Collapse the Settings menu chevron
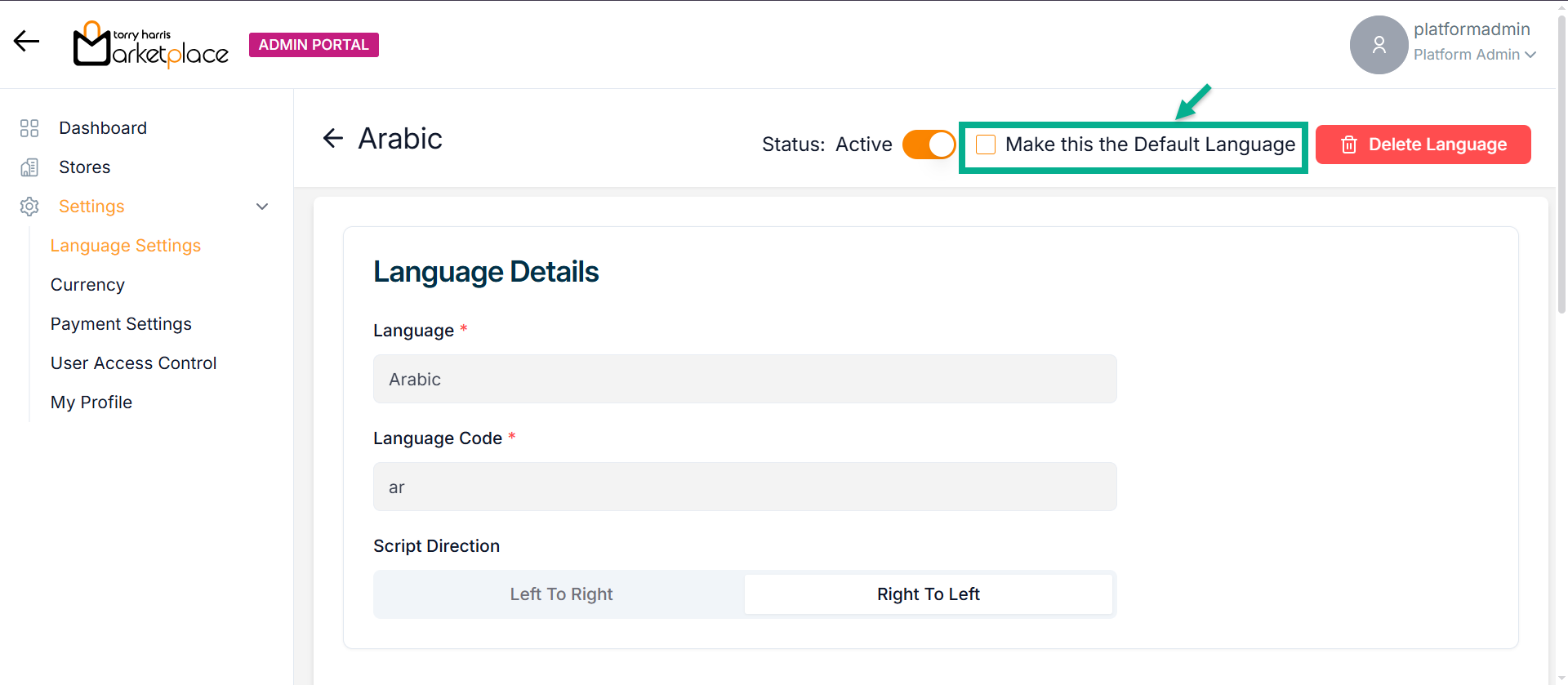Viewport: 1568px width, 685px height. (x=262, y=207)
